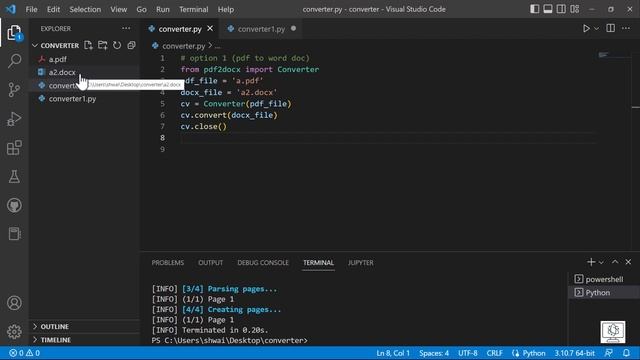The image size is (640, 360).
Task: Open the Selection menu
Action: [85, 9]
